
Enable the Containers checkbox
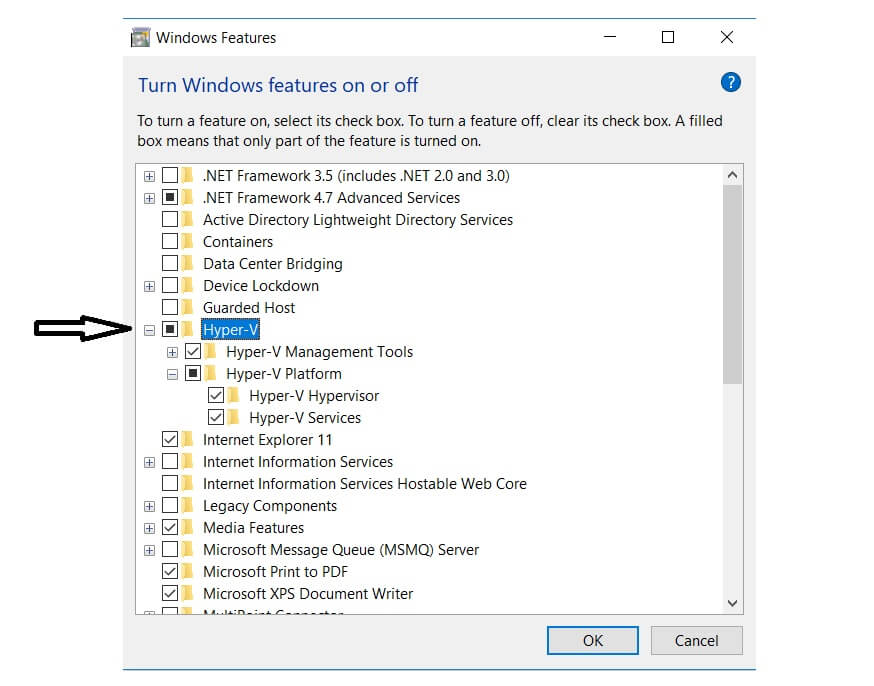[170, 242]
